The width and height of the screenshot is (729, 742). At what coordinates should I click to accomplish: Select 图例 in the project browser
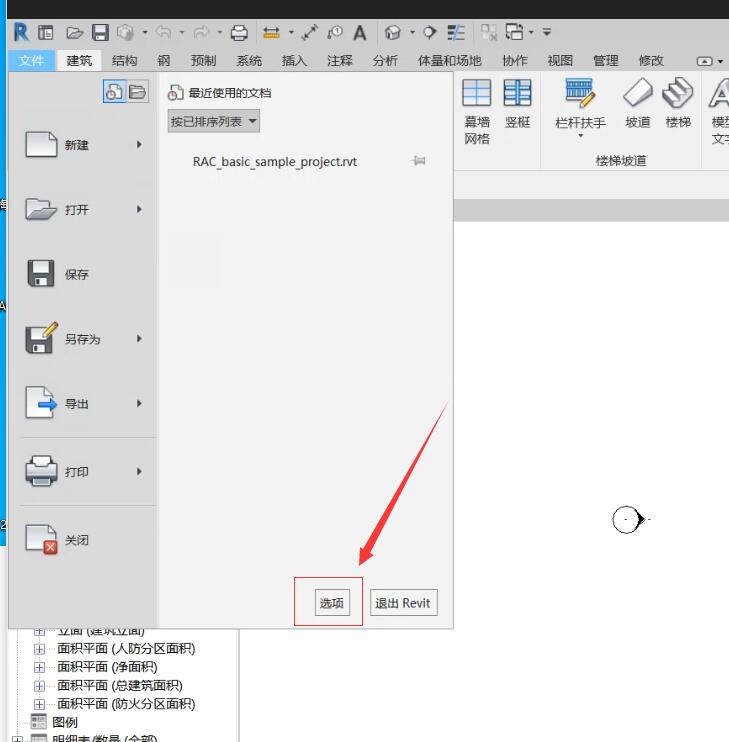point(65,722)
